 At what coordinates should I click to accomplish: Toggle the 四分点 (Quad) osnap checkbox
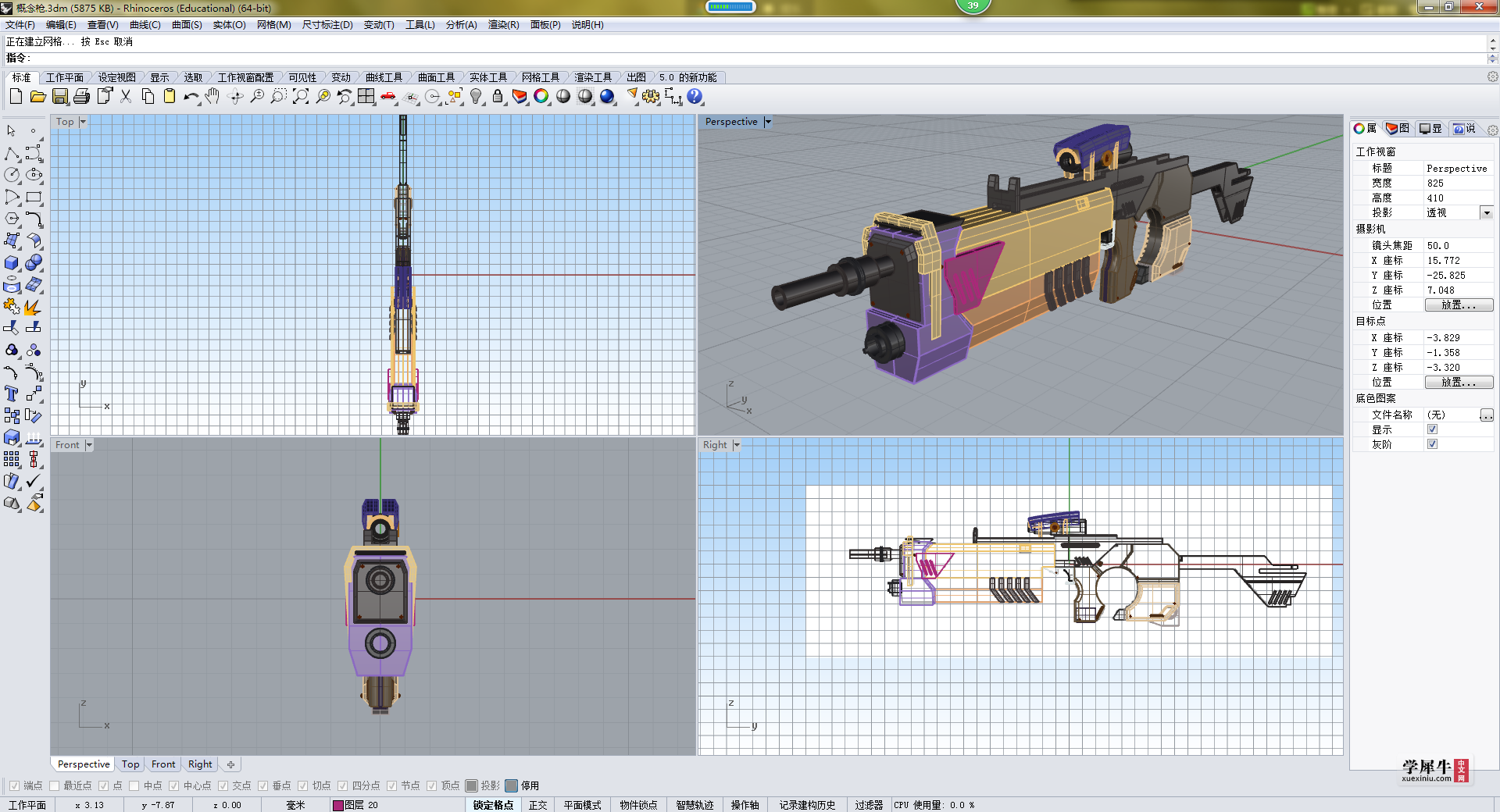click(x=342, y=785)
